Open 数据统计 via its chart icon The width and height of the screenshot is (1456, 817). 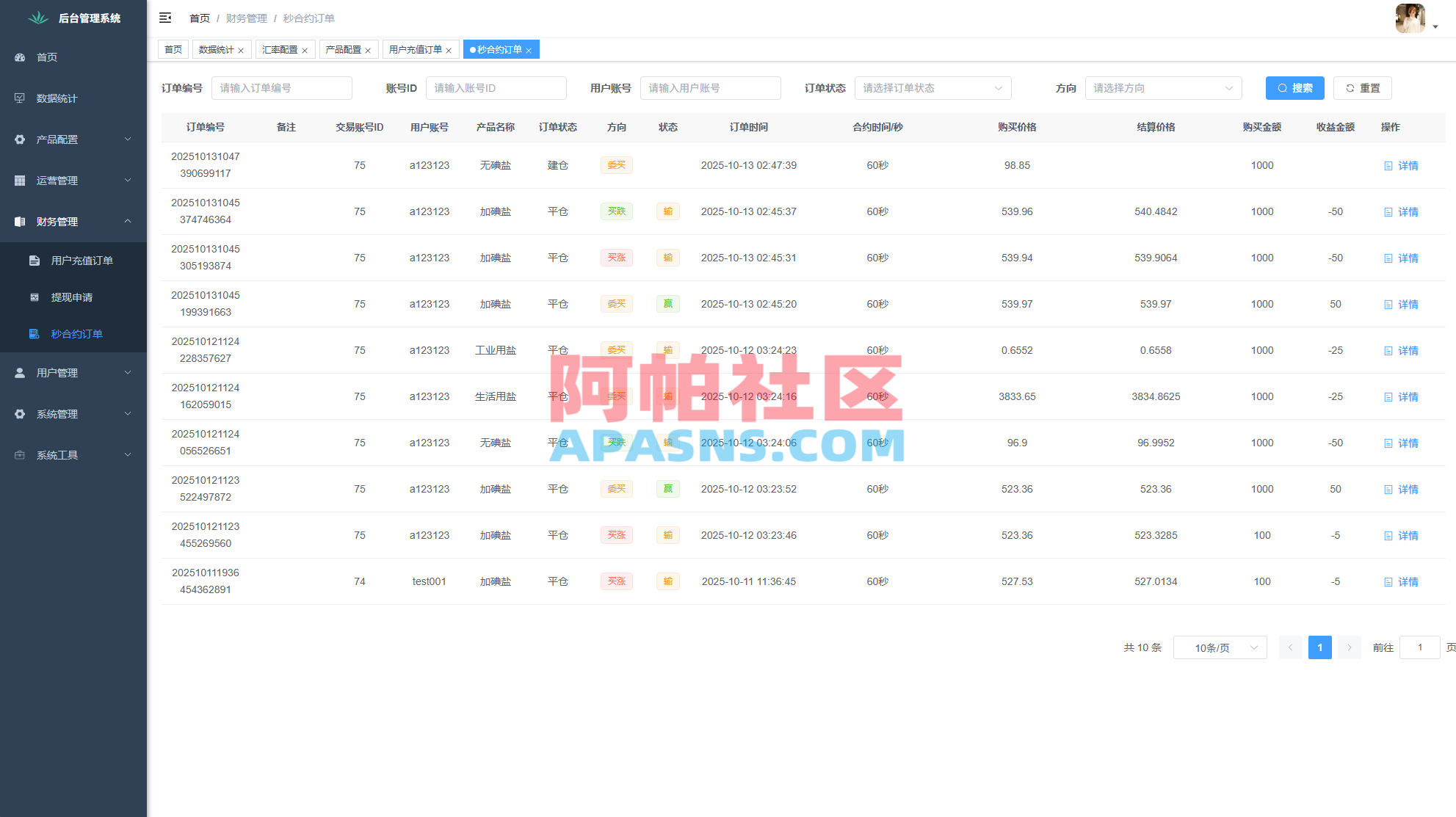tap(19, 98)
